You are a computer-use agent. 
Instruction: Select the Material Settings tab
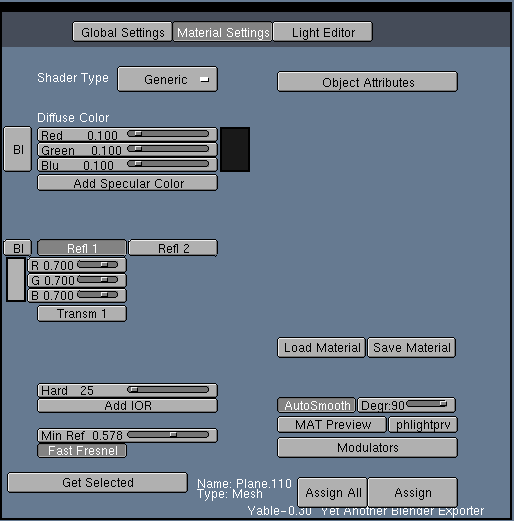click(222, 32)
